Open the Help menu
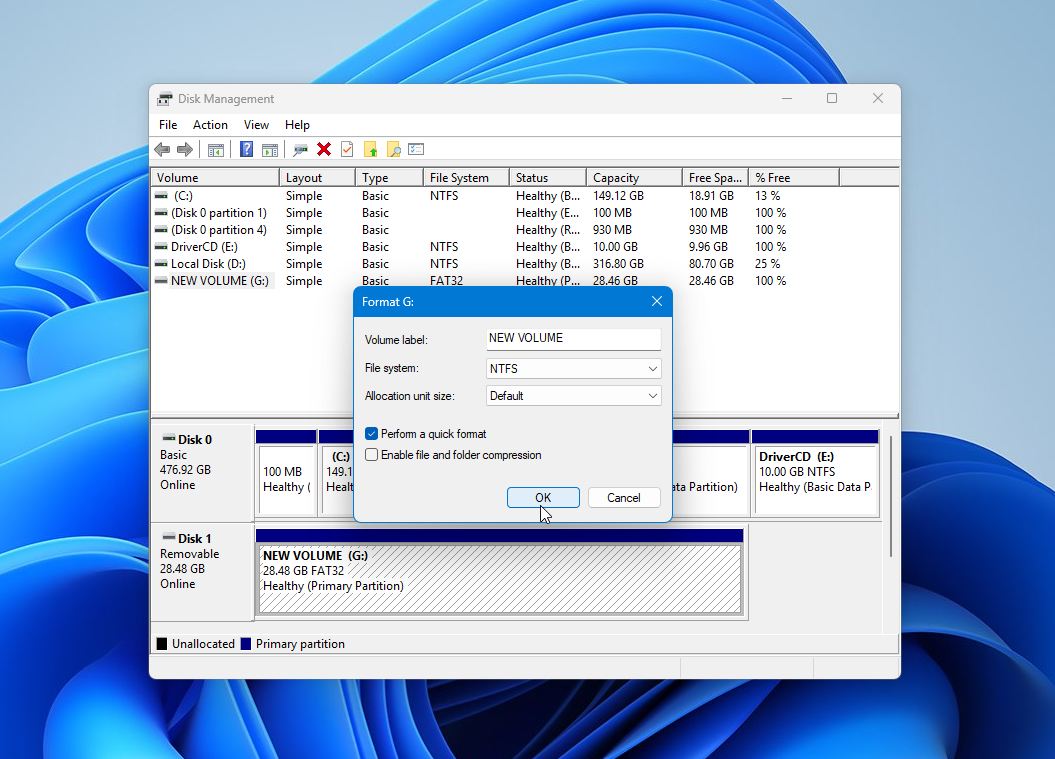This screenshot has height=759, width=1055. pyautogui.click(x=297, y=124)
